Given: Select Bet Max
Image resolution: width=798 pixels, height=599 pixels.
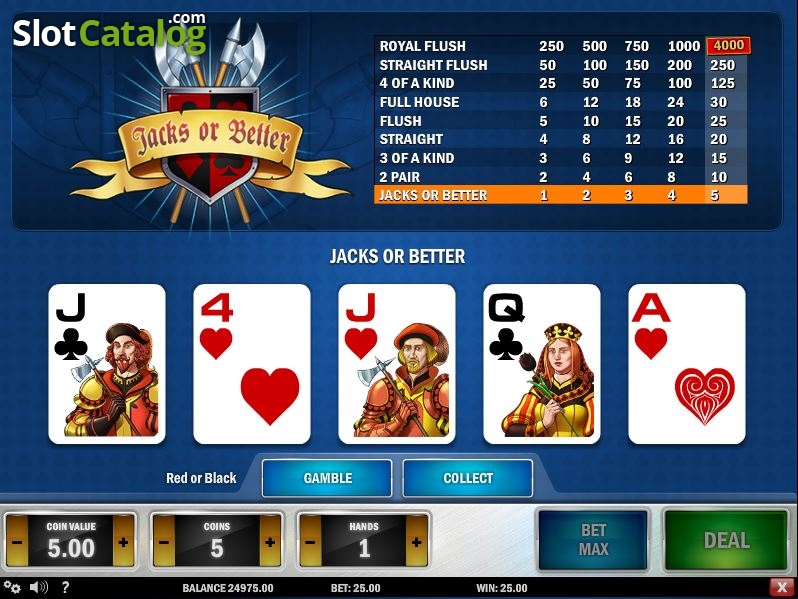Looking at the screenshot, I should [x=593, y=540].
